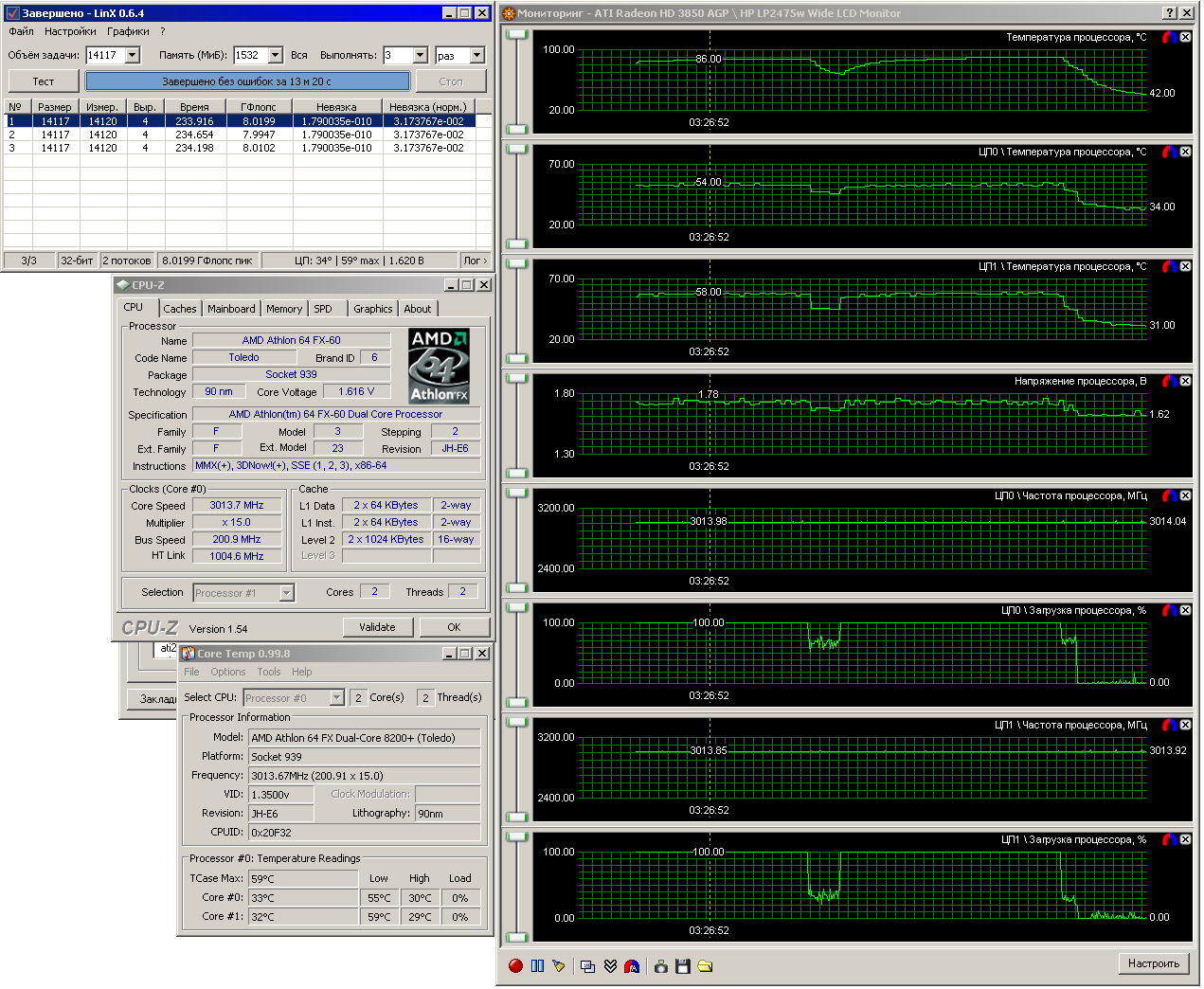Viewport: 1204px width, 989px height.
Task: Close the ЦП0 Температура процессора graph
Action: 1185,152
